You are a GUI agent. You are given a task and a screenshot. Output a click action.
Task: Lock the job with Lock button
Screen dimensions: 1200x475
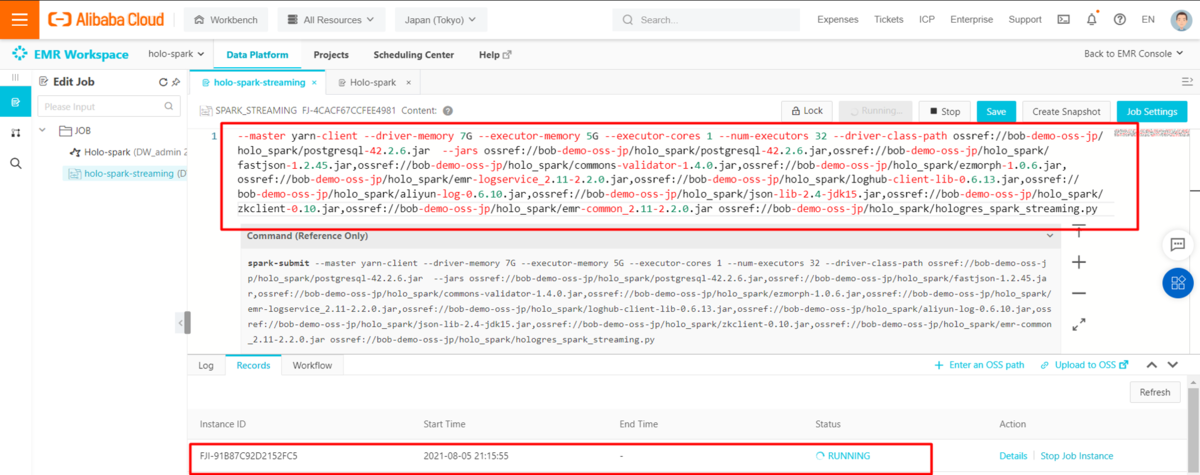(x=806, y=111)
